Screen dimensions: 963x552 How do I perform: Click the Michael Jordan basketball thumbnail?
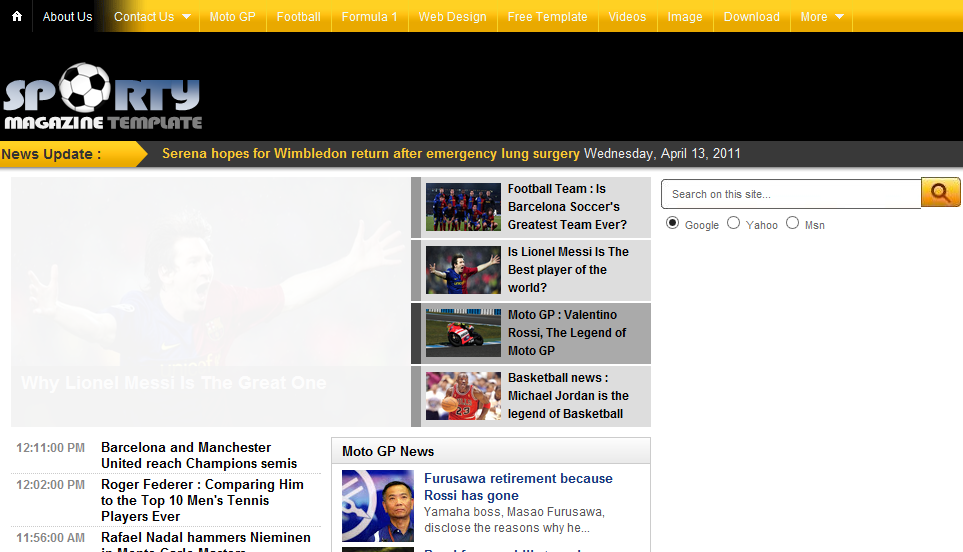463,396
